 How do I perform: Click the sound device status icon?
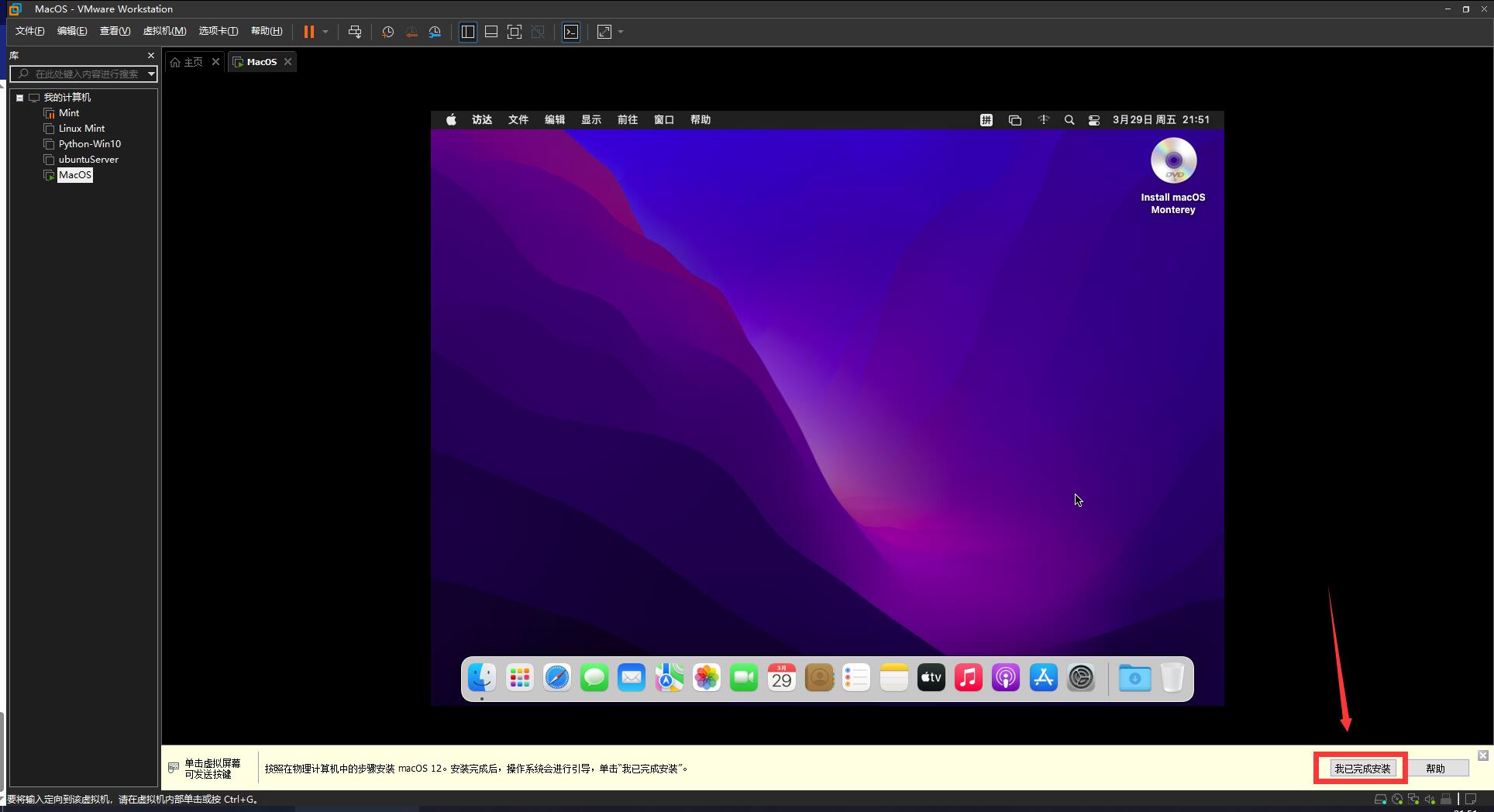pos(1430,800)
